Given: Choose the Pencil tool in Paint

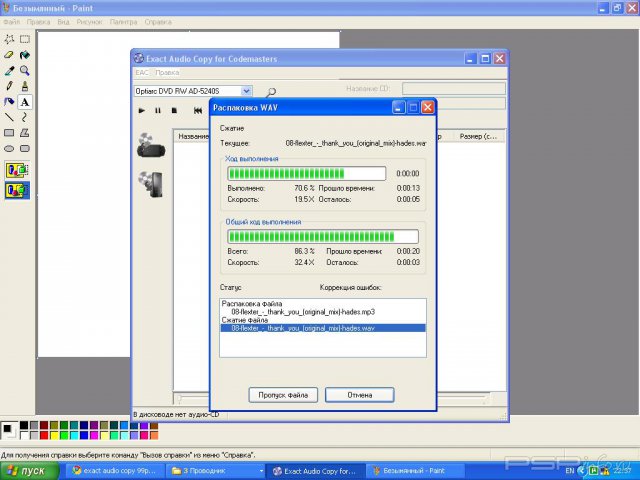Looking at the screenshot, I should coord(9,86).
